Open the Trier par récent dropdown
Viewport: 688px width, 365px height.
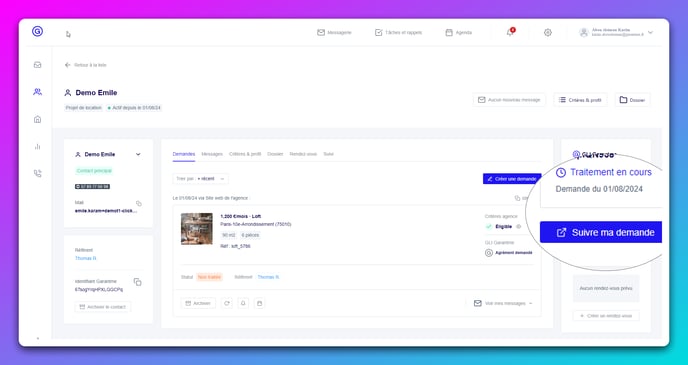(x=201, y=179)
